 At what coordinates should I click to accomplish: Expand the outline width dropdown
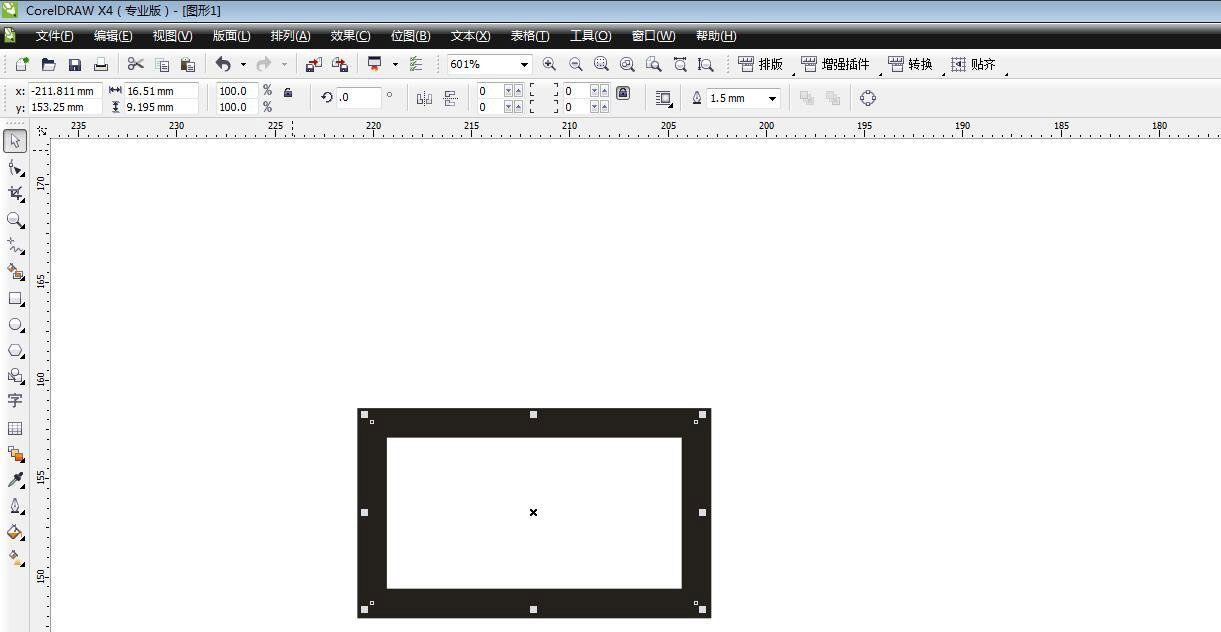[x=772, y=98]
